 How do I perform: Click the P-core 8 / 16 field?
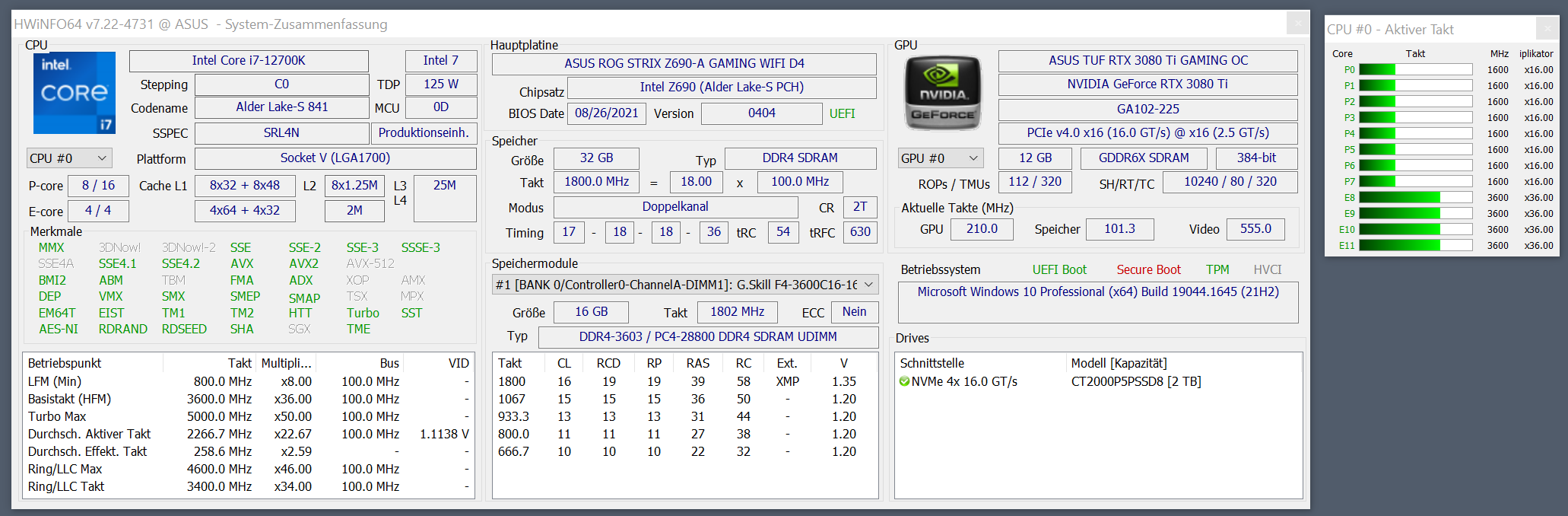pyautogui.click(x=98, y=186)
